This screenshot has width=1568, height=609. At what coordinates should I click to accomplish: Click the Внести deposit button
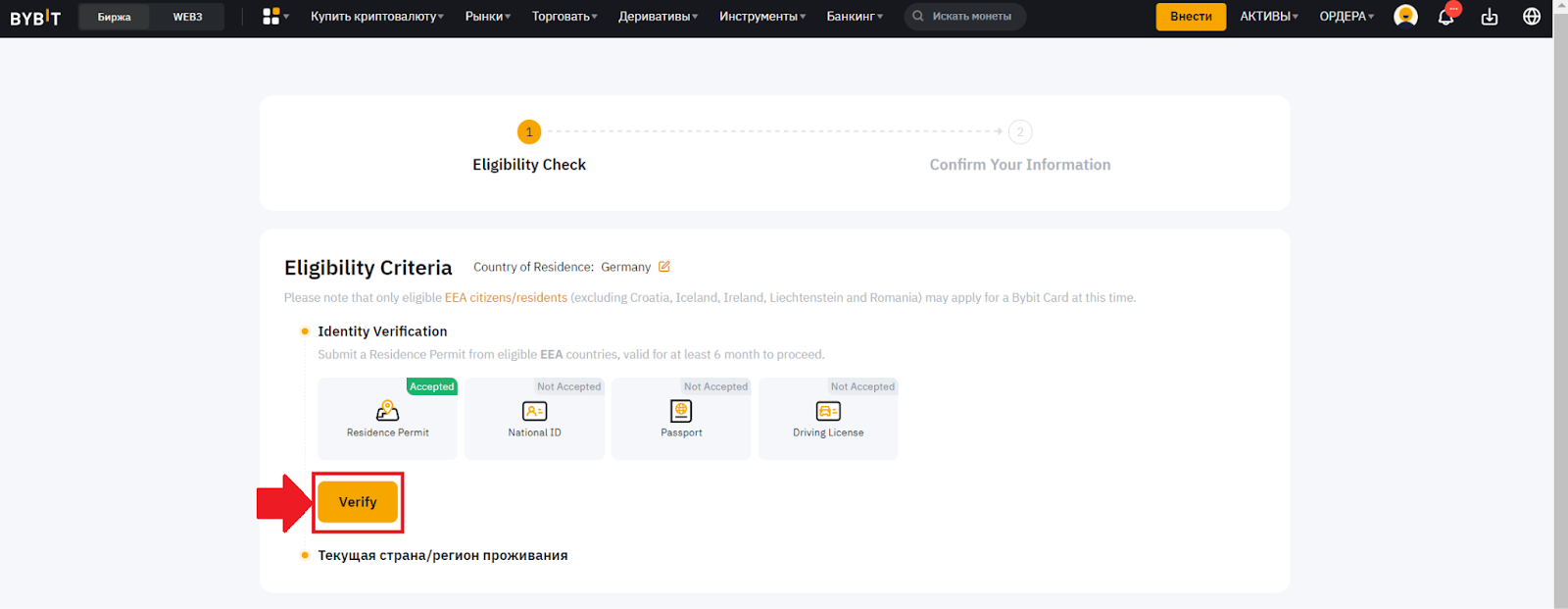[1191, 17]
